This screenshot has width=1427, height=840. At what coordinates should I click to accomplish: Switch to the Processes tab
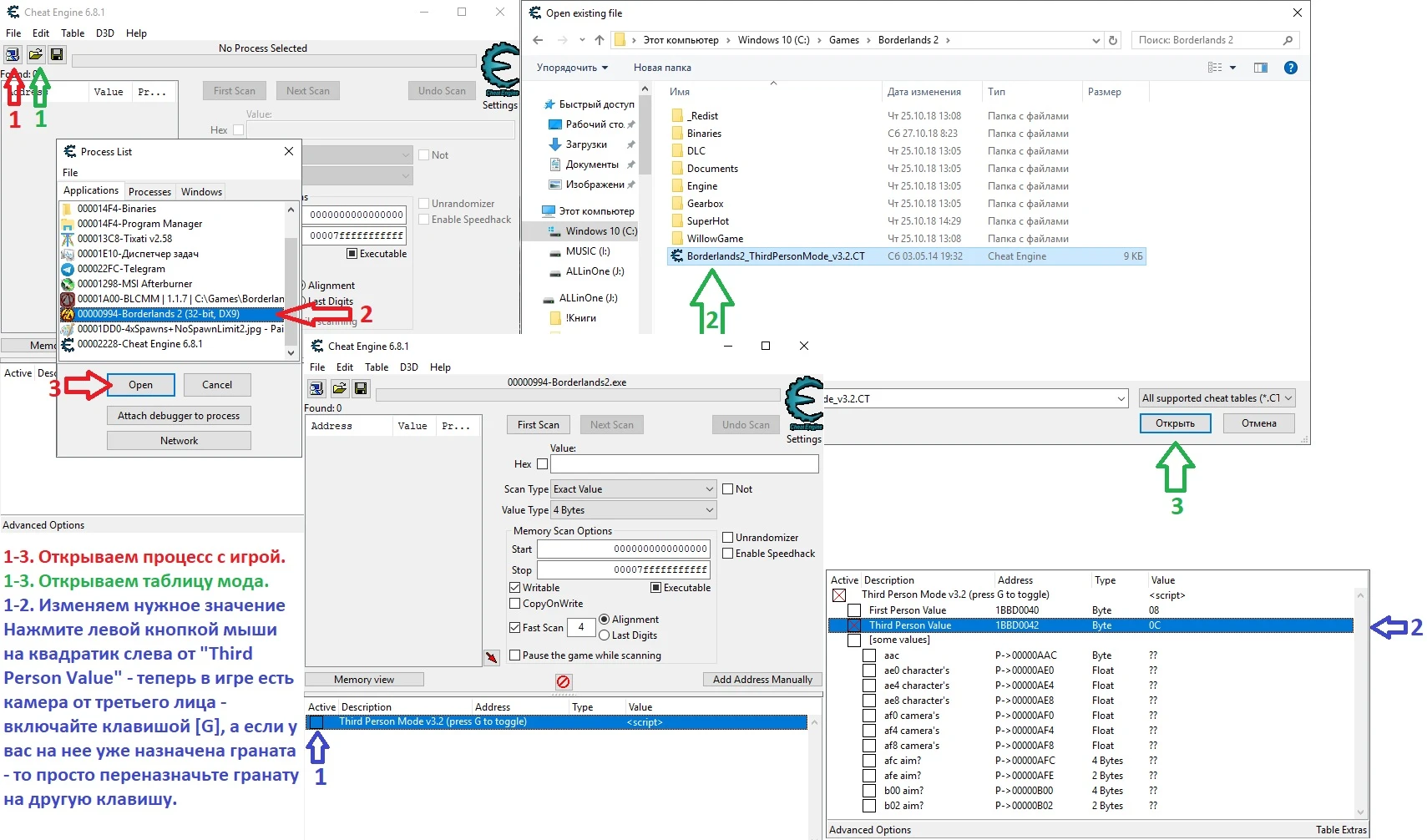coord(149,191)
